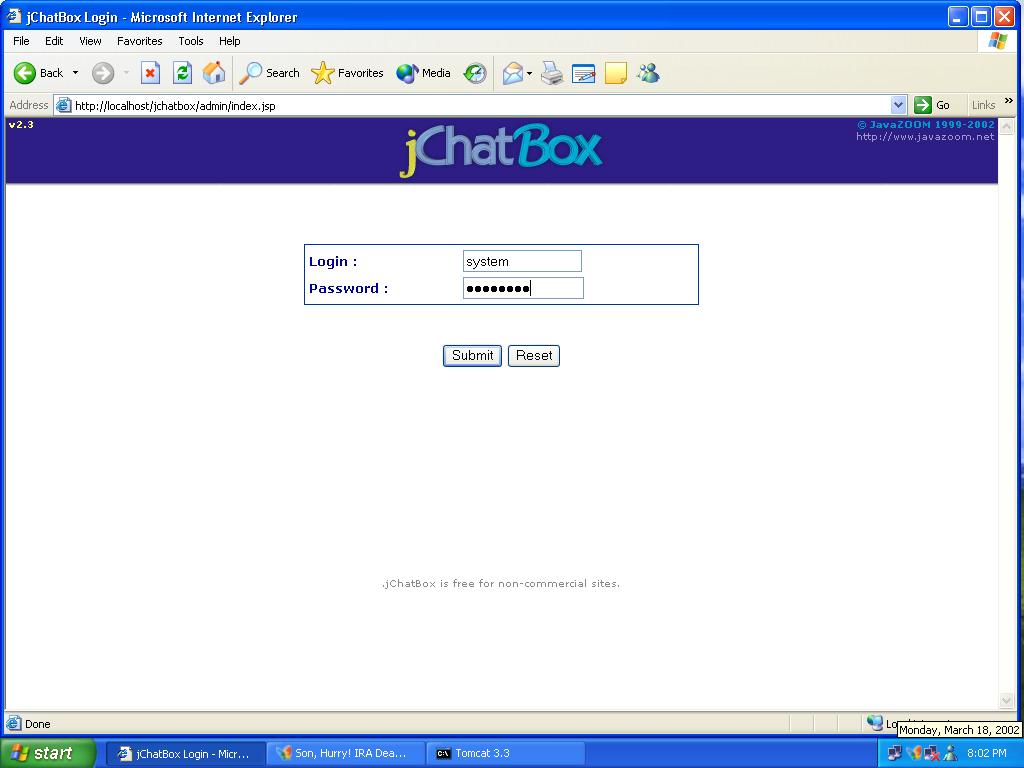Open the Search pane in toolbar
This screenshot has height=768, width=1024.
269,73
